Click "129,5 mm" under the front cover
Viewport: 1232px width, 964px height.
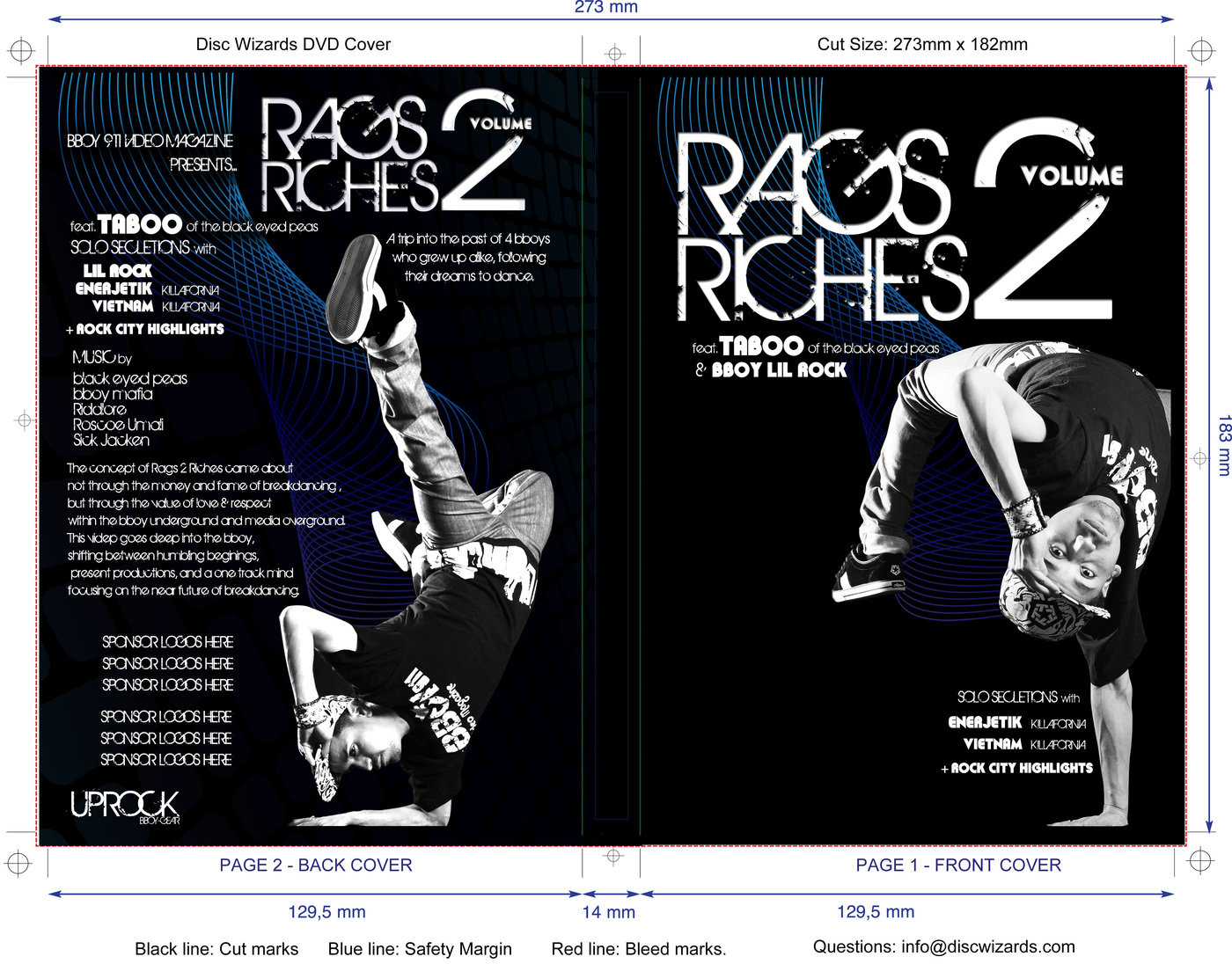pos(876,911)
